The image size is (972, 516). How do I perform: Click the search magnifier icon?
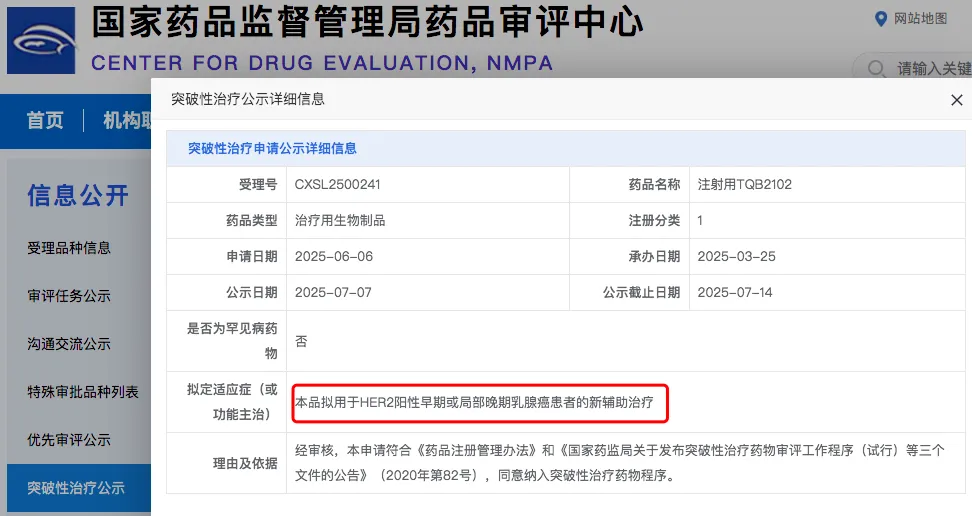pyautogui.click(x=876, y=68)
